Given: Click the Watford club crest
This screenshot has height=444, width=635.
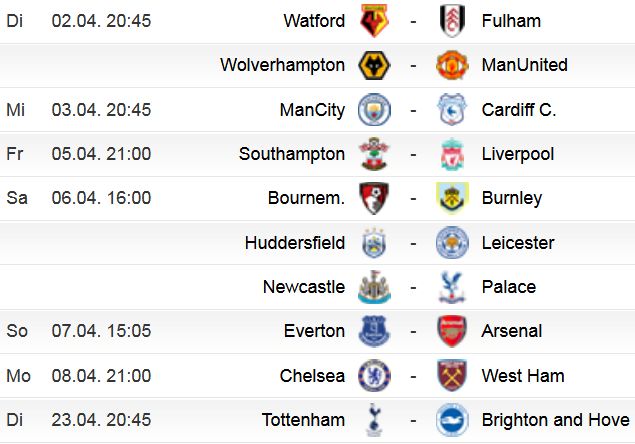Looking at the screenshot, I should coord(374,21).
